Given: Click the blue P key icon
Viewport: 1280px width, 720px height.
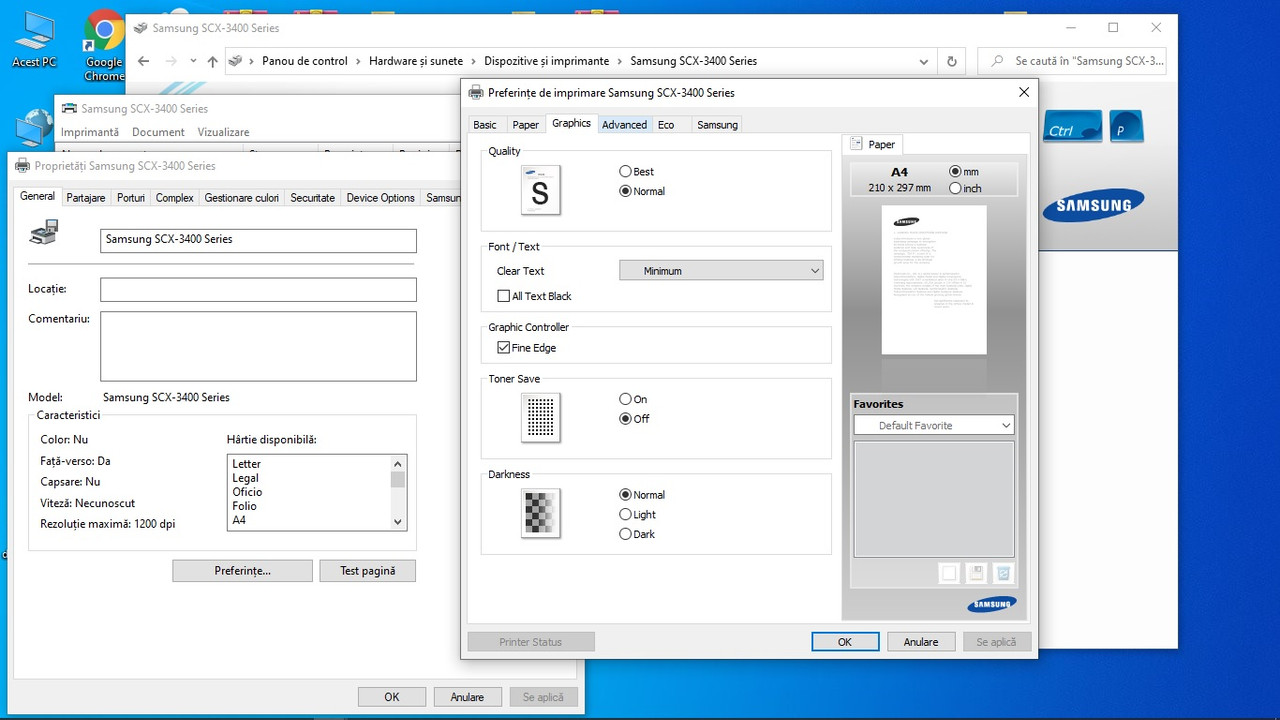Looking at the screenshot, I should [x=1125, y=127].
